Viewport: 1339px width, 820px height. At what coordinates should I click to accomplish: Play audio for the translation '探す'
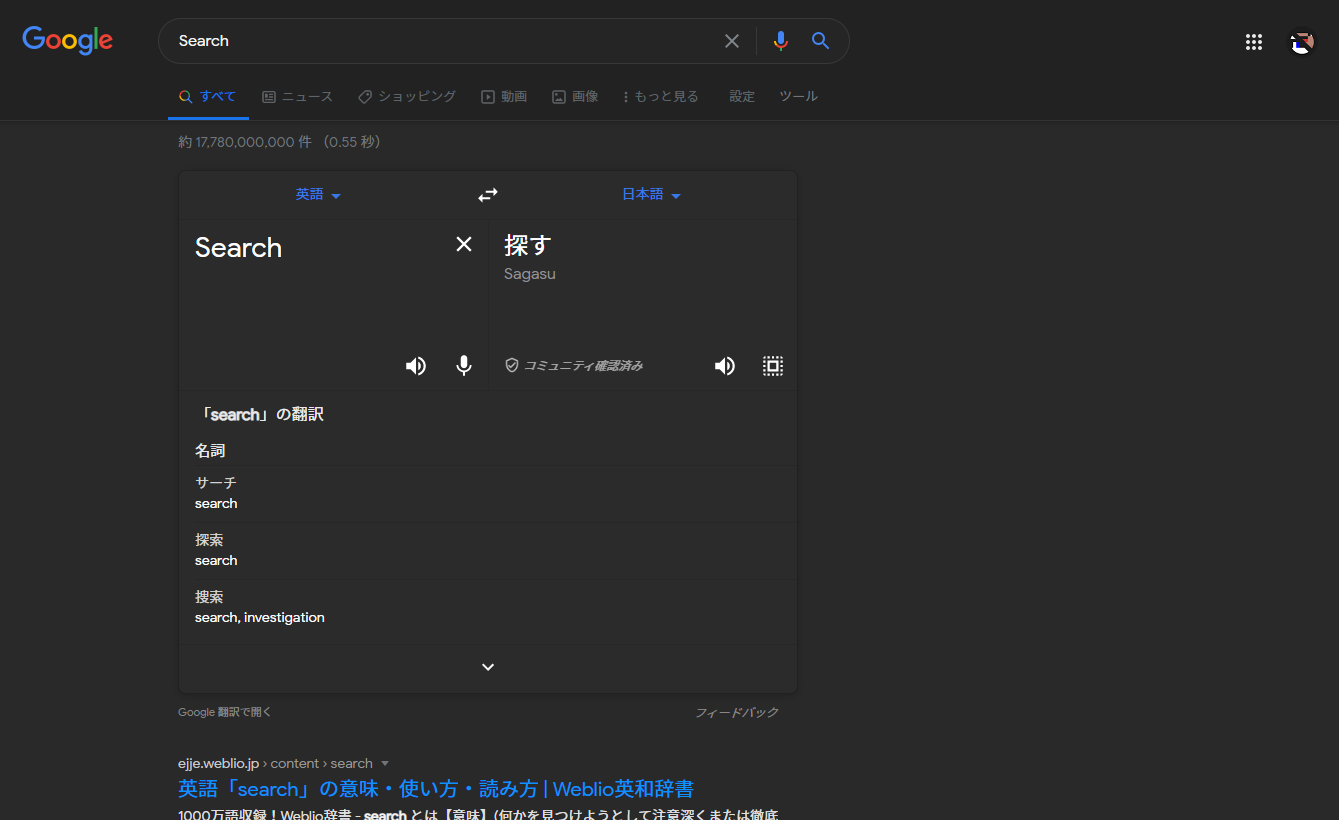click(724, 365)
